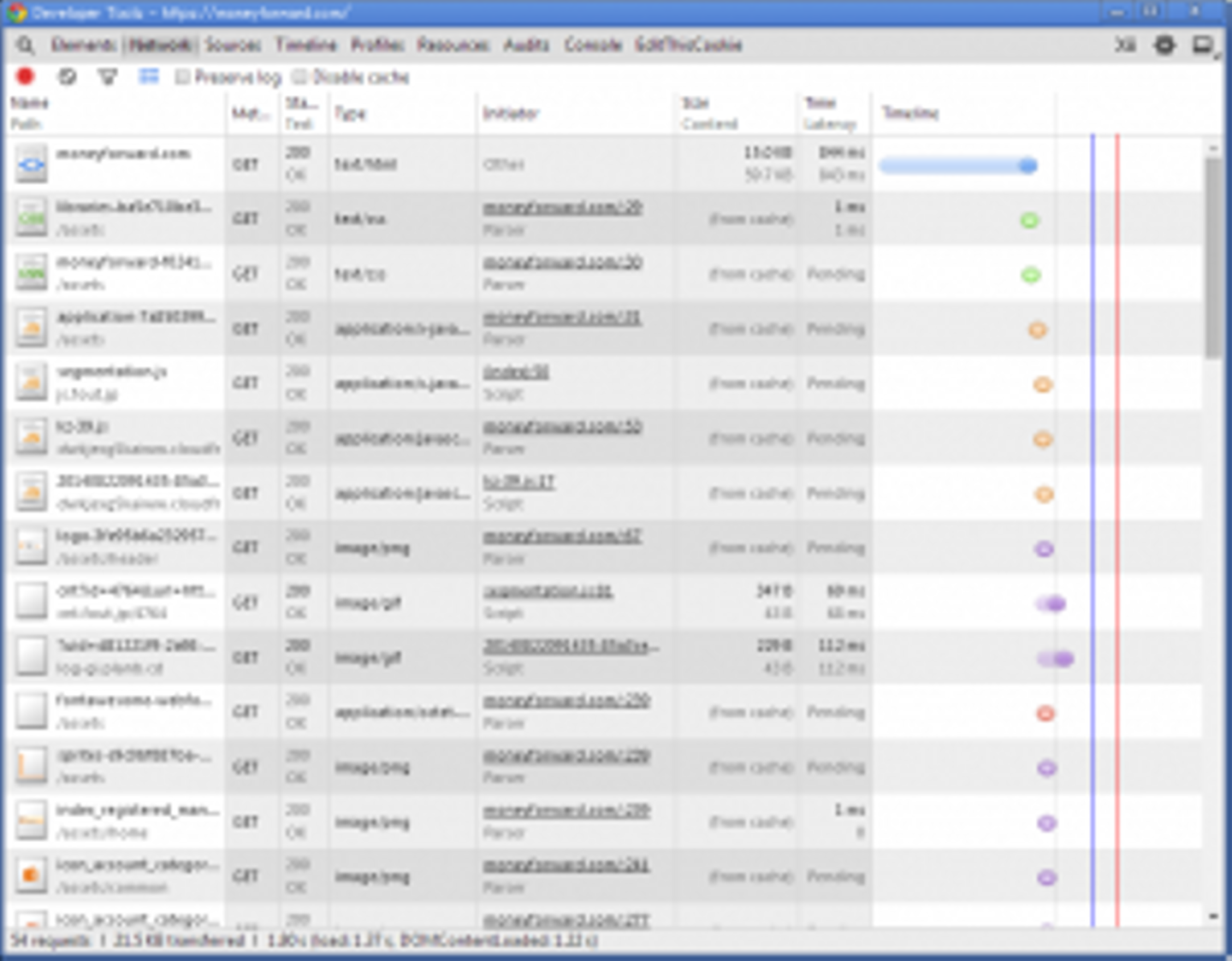Click the green timeline dot in the libraries css row

[x=1030, y=220]
